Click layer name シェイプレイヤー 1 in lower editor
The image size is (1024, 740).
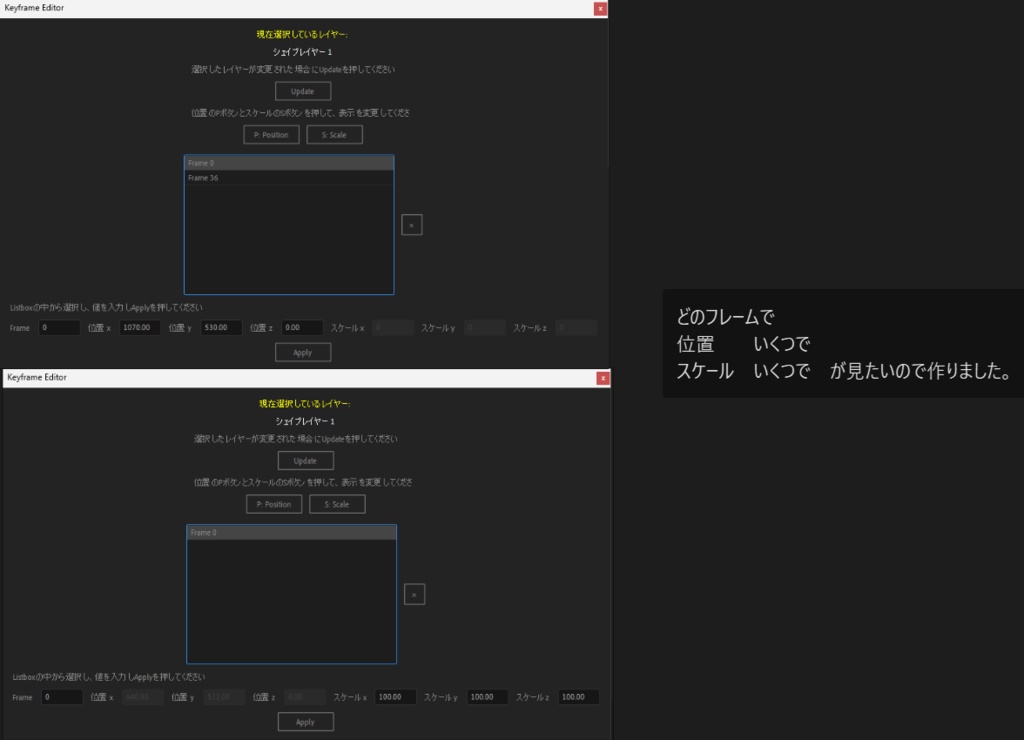[x=305, y=421]
